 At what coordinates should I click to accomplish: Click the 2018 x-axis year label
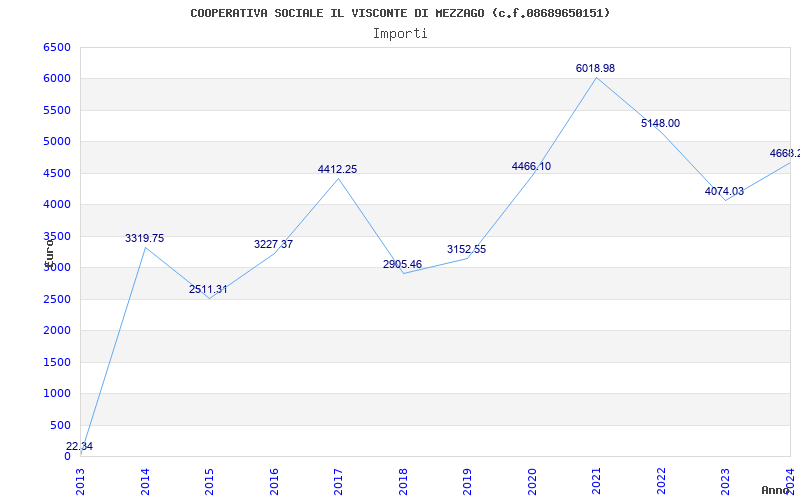click(403, 481)
